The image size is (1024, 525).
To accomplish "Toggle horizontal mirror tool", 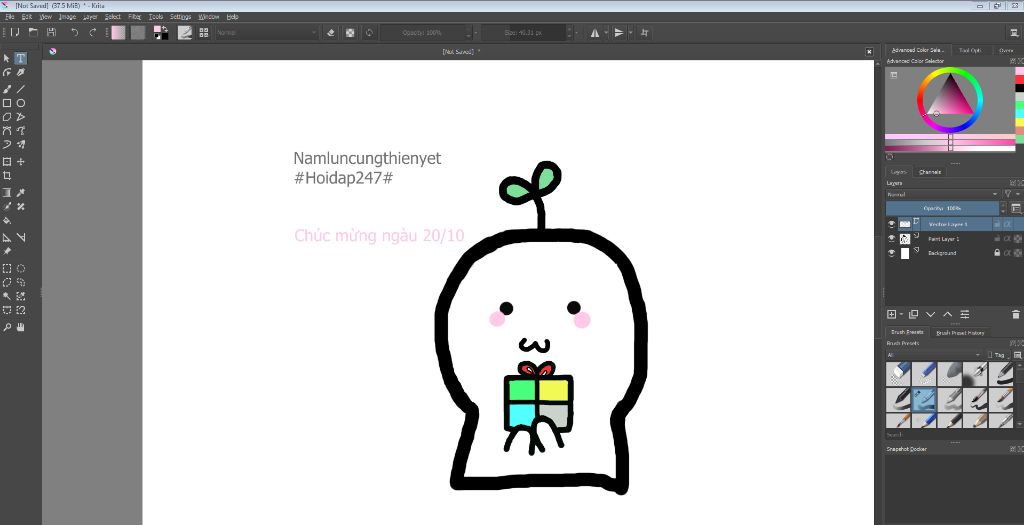I will tap(595, 32).
